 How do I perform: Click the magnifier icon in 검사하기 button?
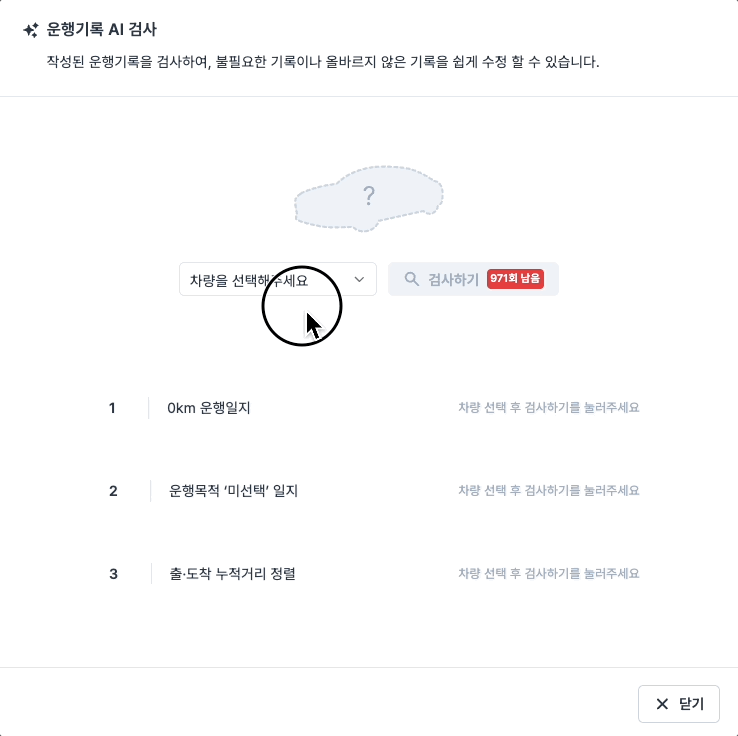411,279
